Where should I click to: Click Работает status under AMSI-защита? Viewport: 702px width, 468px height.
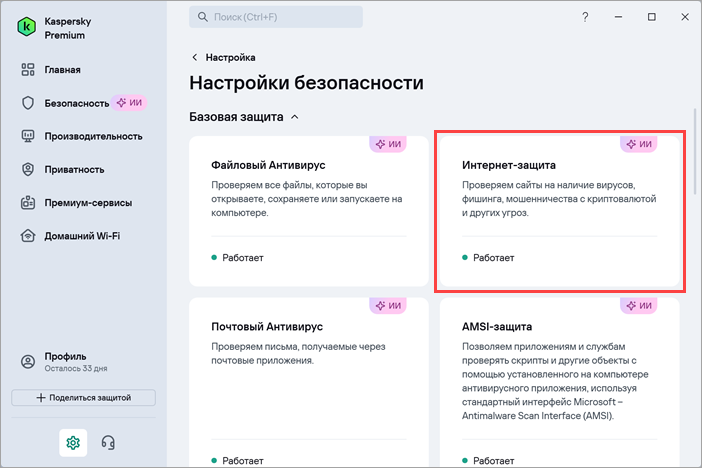tap(488, 461)
